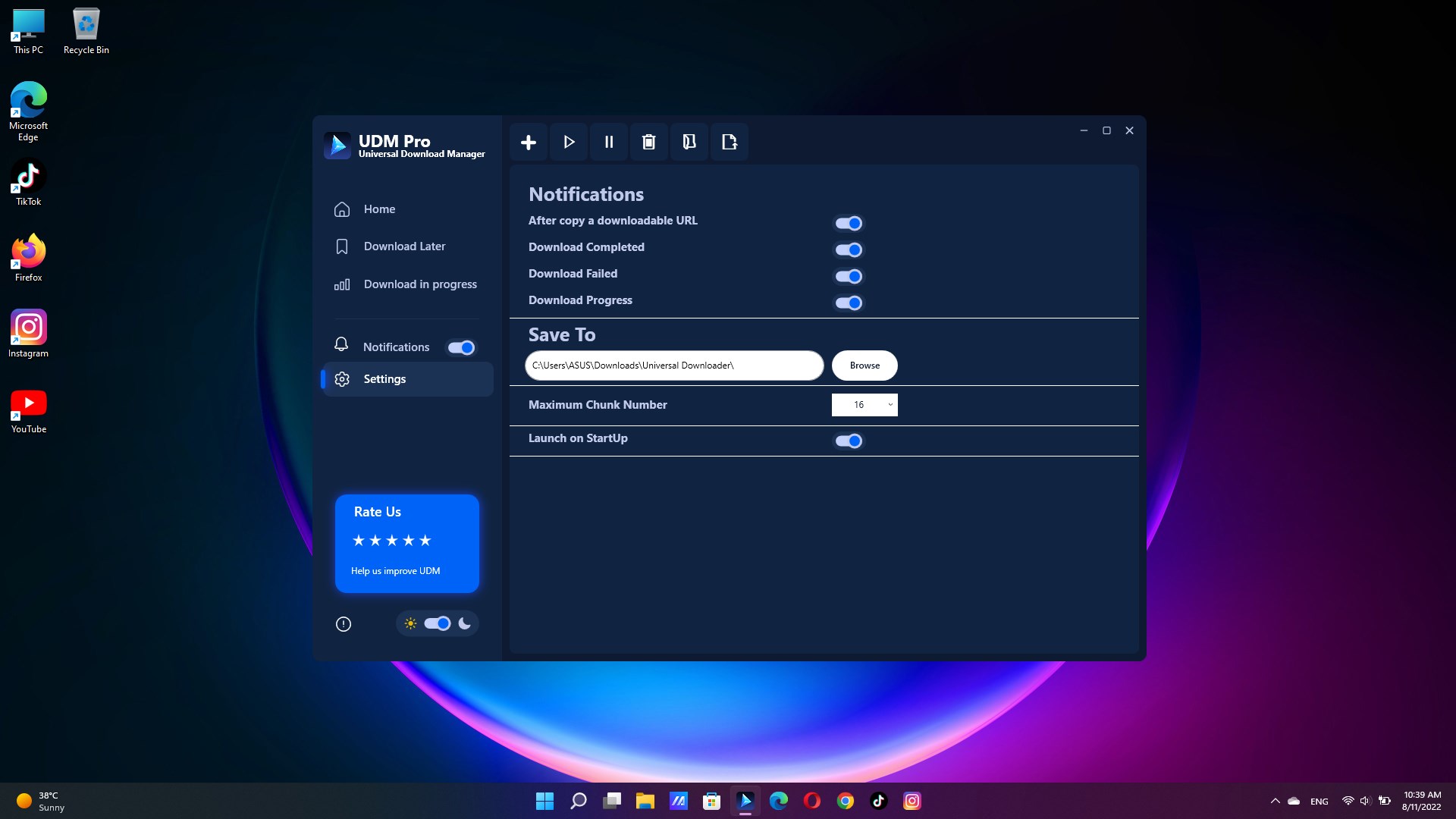1456x819 pixels.
Task: Click the ENG language indicator
Action: (x=1319, y=802)
